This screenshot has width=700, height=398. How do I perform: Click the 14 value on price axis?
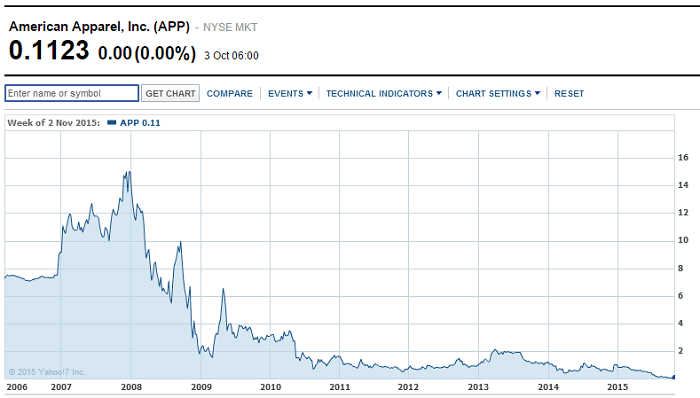tap(683, 185)
